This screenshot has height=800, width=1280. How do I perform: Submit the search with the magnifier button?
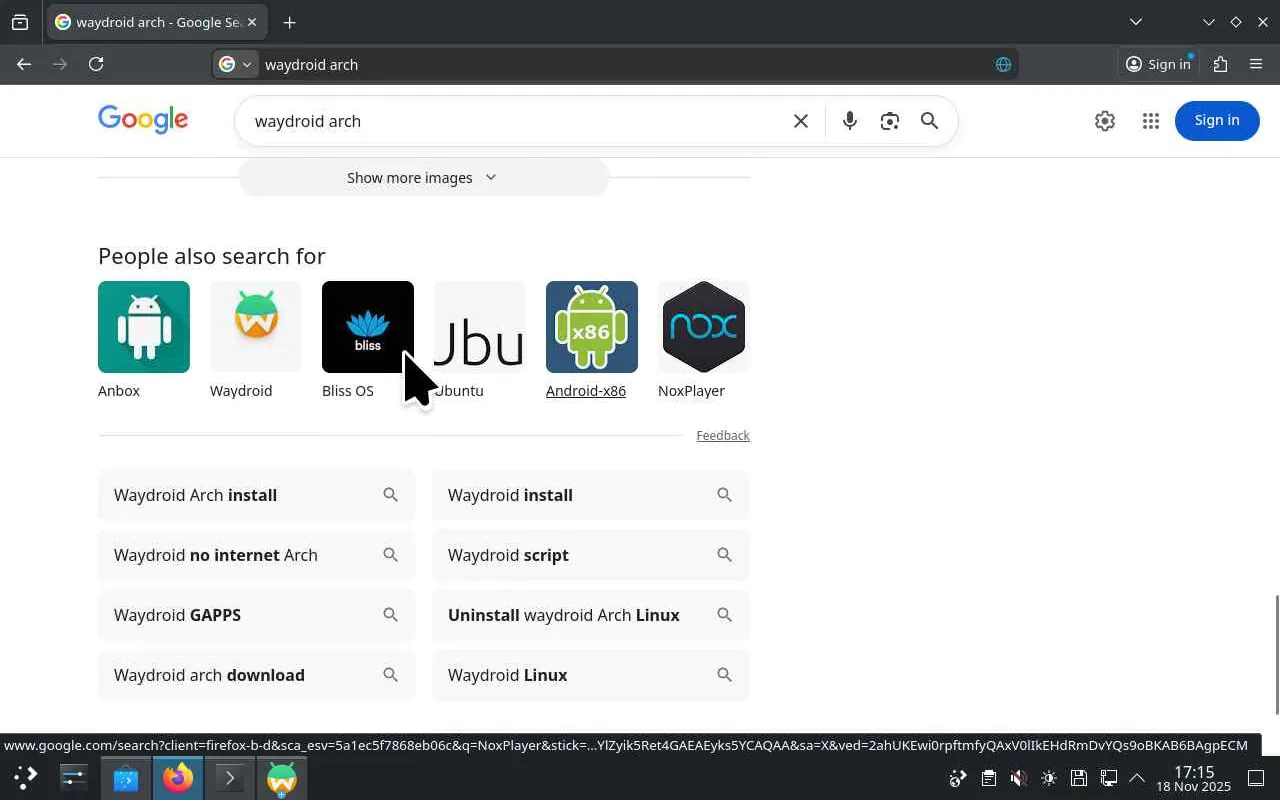(x=929, y=121)
